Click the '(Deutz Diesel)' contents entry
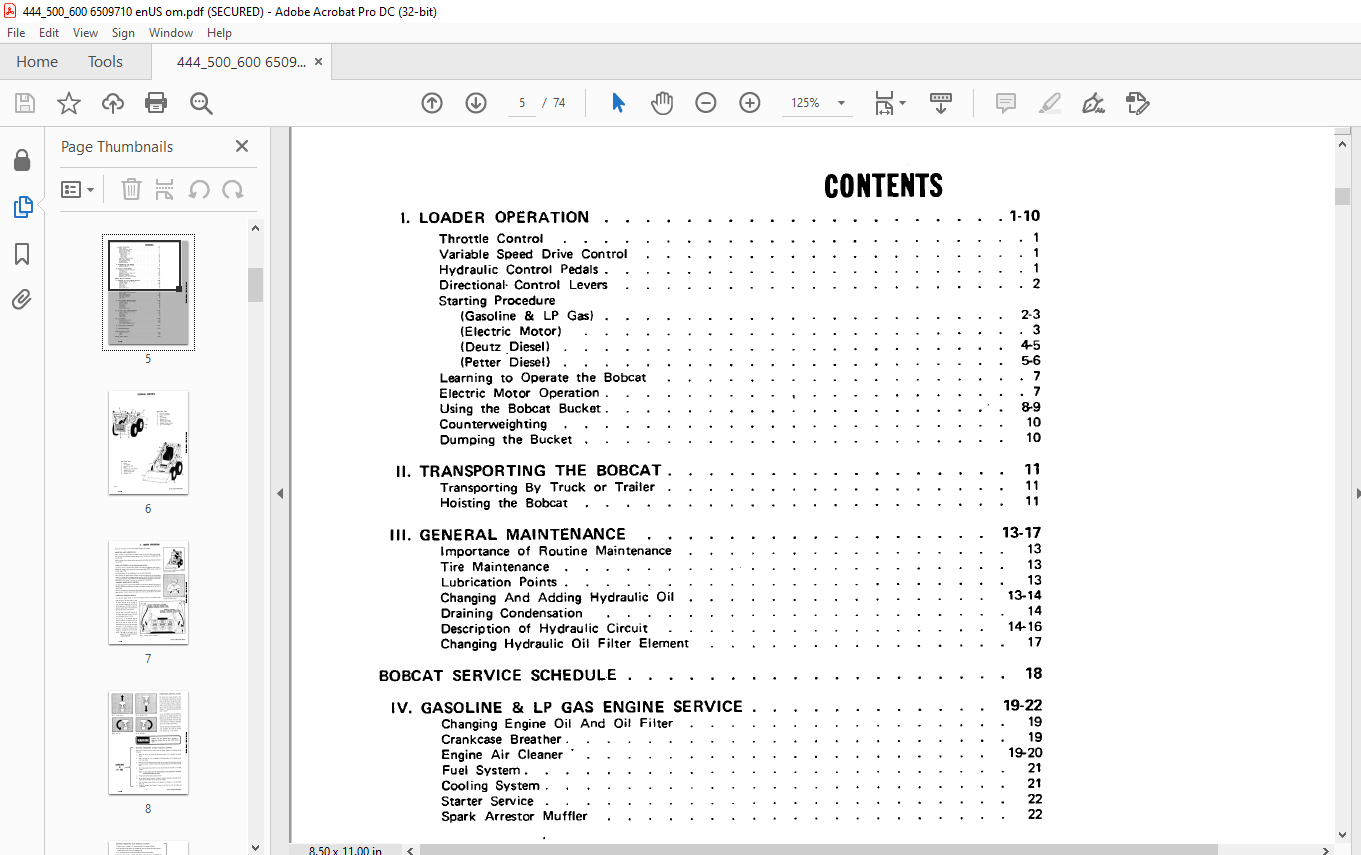Image resolution: width=1361 pixels, height=855 pixels. [x=505, y=347]
